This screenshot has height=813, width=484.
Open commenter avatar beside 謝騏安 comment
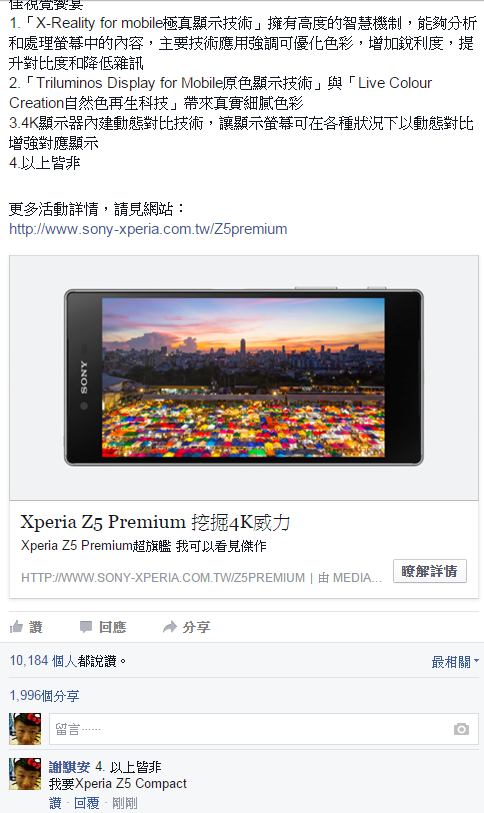25,774
